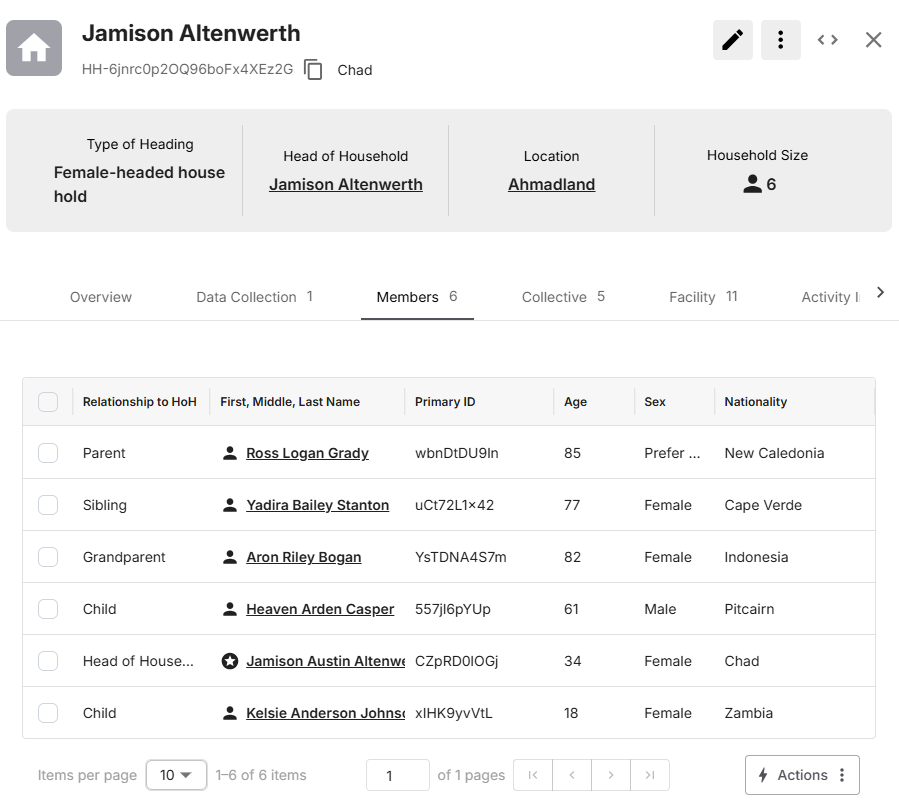
Task: Click the Age column header
Action: [x=575, y=402]
